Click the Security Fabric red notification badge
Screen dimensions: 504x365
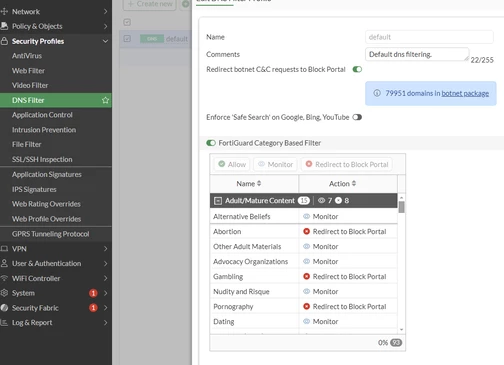click(x=93, y=308)
